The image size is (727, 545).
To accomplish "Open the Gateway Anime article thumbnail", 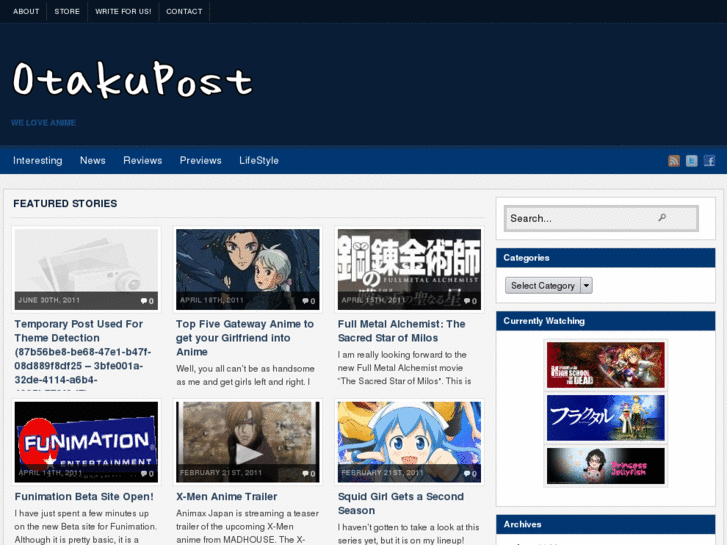I will (248, 269).
